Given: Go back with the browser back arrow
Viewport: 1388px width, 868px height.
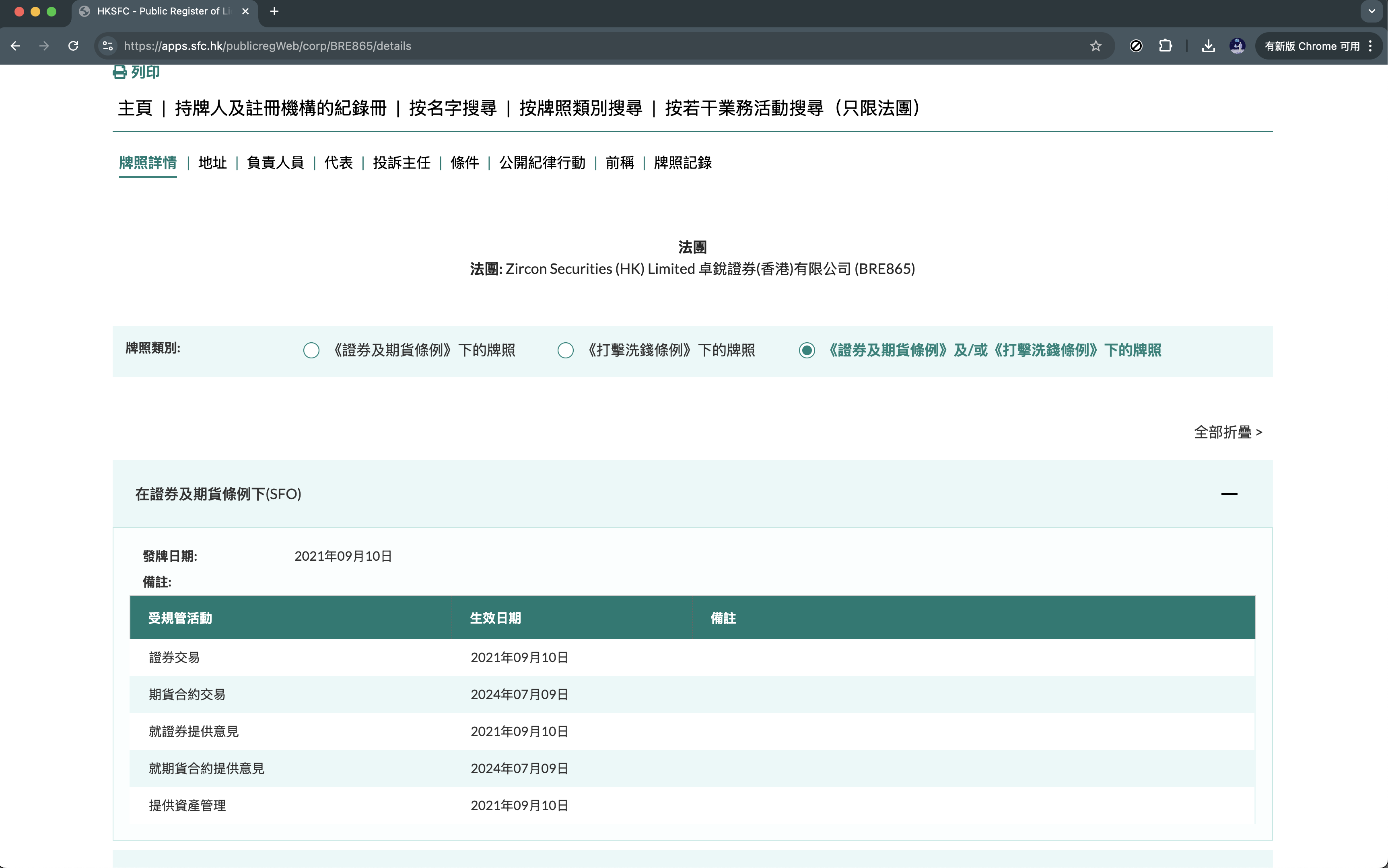Looking at the screenshot, I should [16, 46].
